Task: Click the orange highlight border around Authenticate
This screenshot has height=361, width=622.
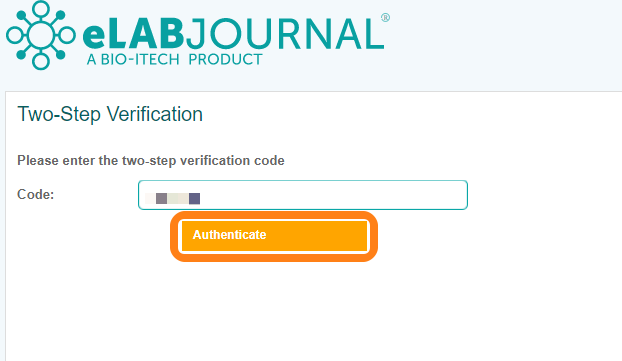Action: point(274,215)
